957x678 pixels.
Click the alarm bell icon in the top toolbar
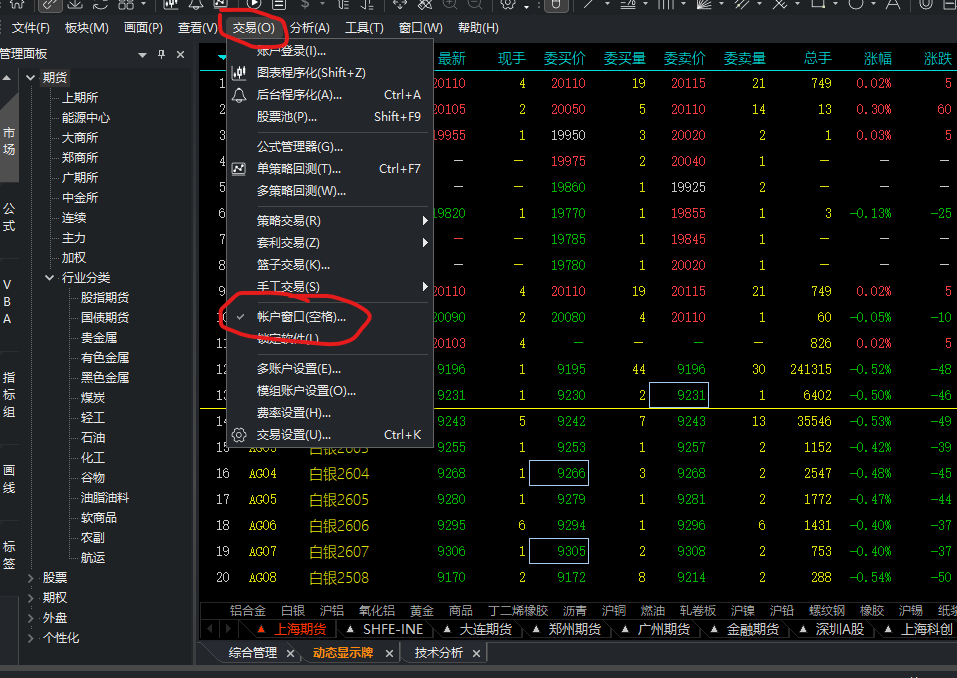point(196,4)
